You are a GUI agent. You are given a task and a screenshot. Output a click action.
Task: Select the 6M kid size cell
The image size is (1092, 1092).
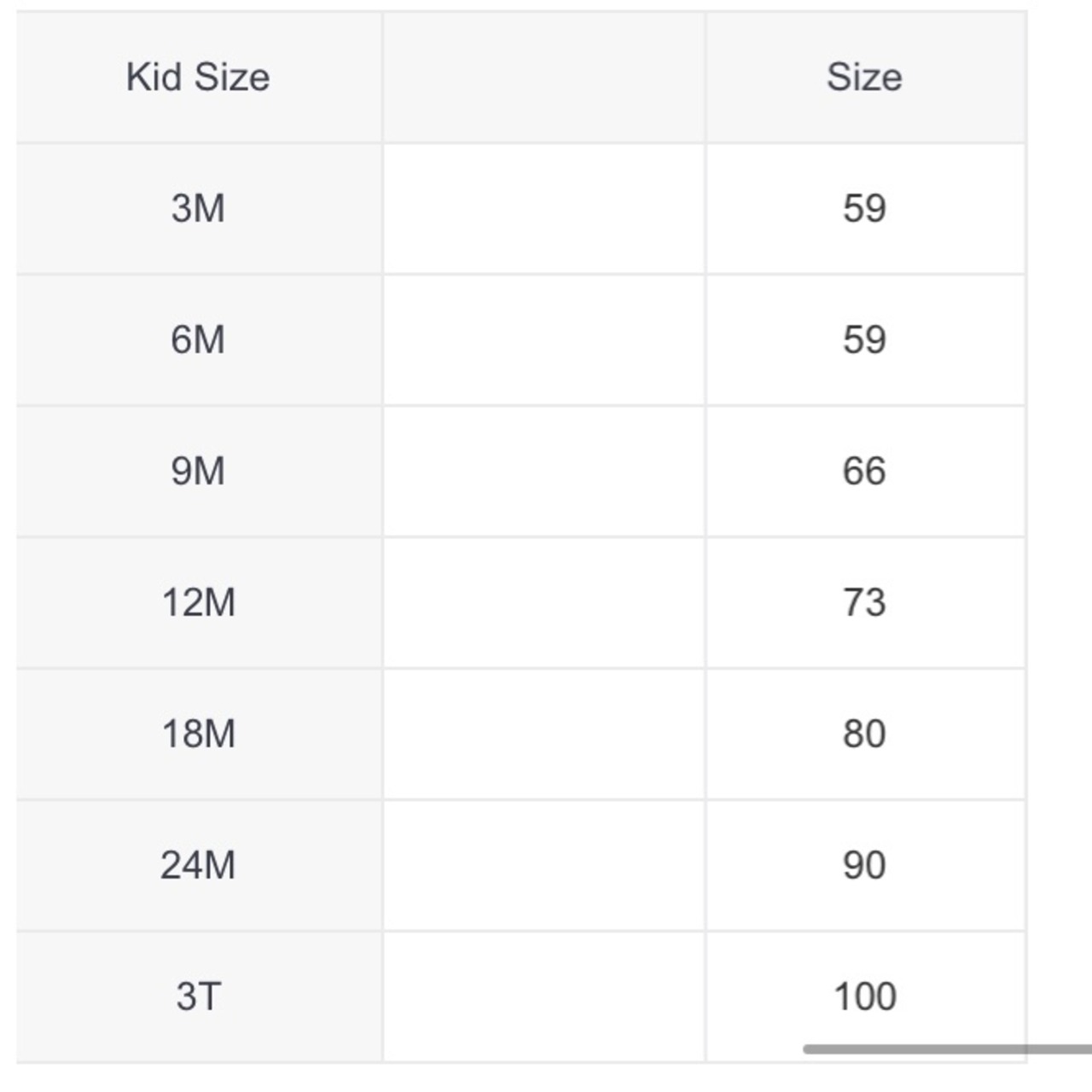(199, 340)
